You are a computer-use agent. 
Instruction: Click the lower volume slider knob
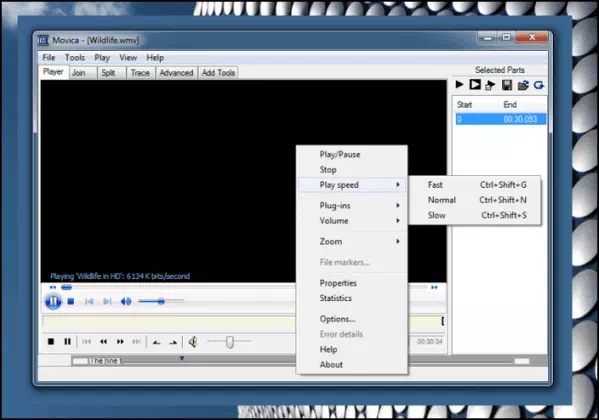[230, 342]
